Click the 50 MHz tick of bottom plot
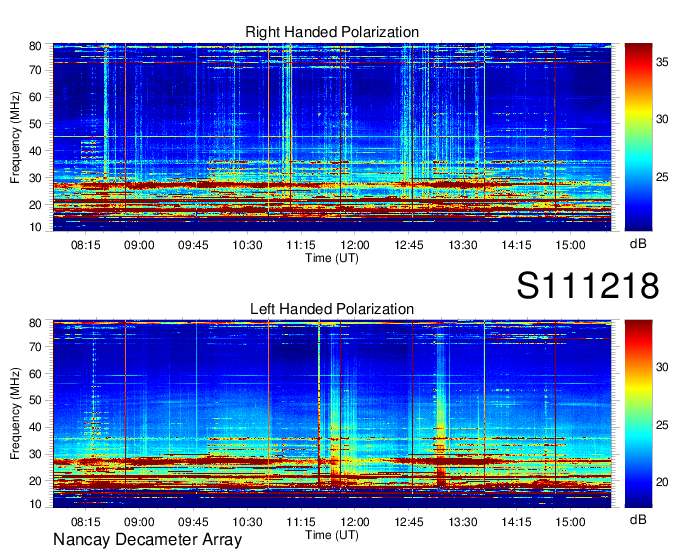 click(35, 400)
